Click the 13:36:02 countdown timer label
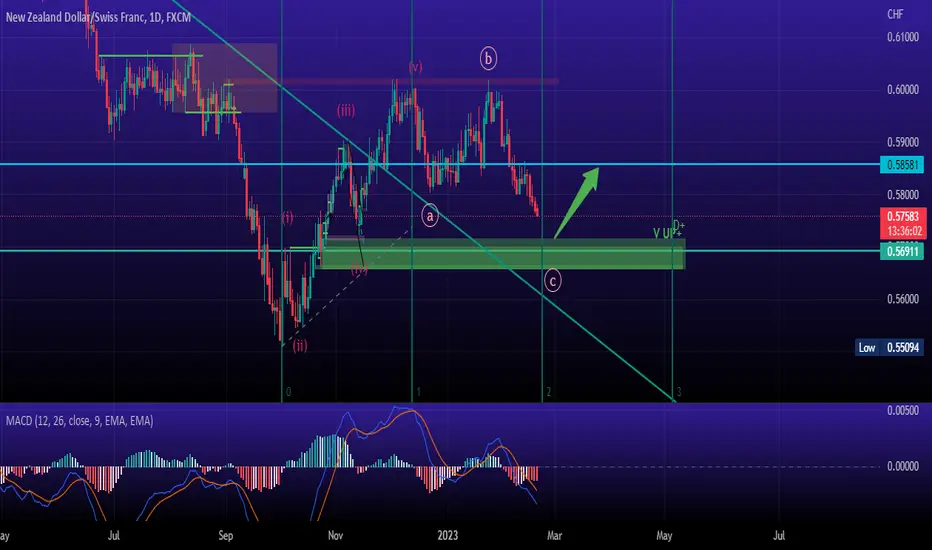This screenshot has width=932, height=550. 903,231
